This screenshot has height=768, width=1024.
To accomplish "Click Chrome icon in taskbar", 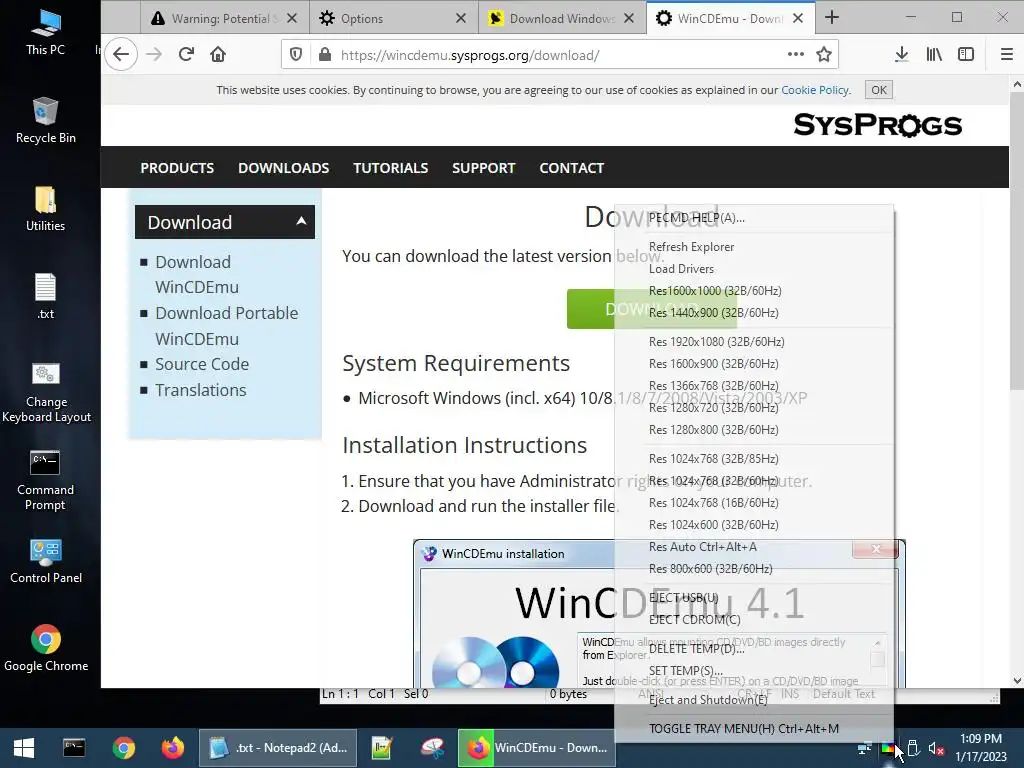I will [x=123, y=748].
